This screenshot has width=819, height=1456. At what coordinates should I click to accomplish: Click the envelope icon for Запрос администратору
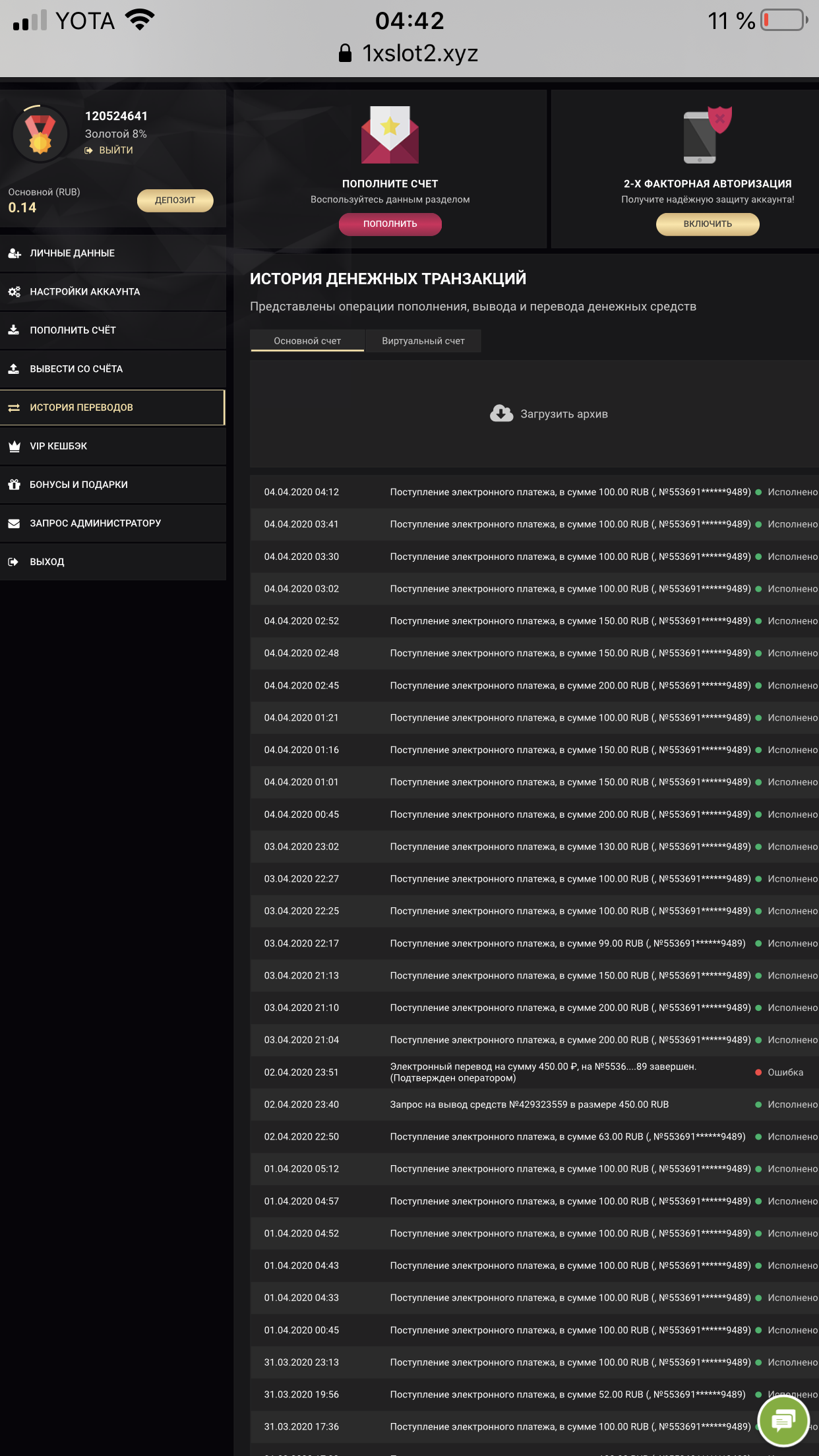tap(14, 524)
